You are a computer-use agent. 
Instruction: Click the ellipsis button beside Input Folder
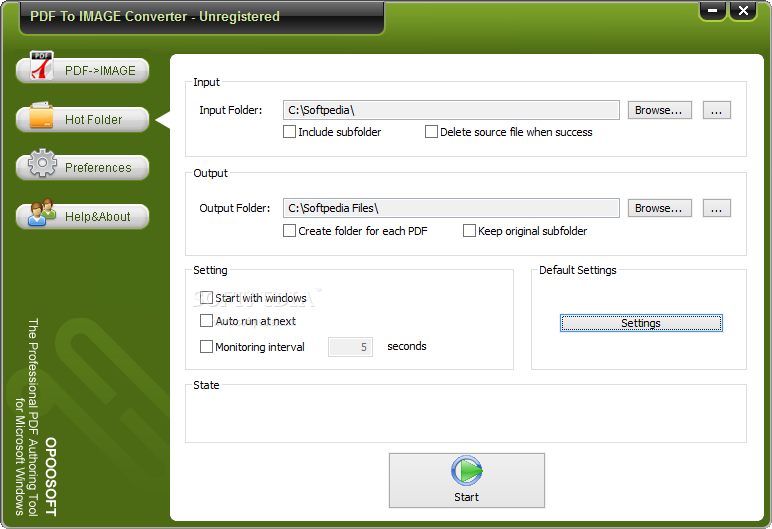(716, 110)
